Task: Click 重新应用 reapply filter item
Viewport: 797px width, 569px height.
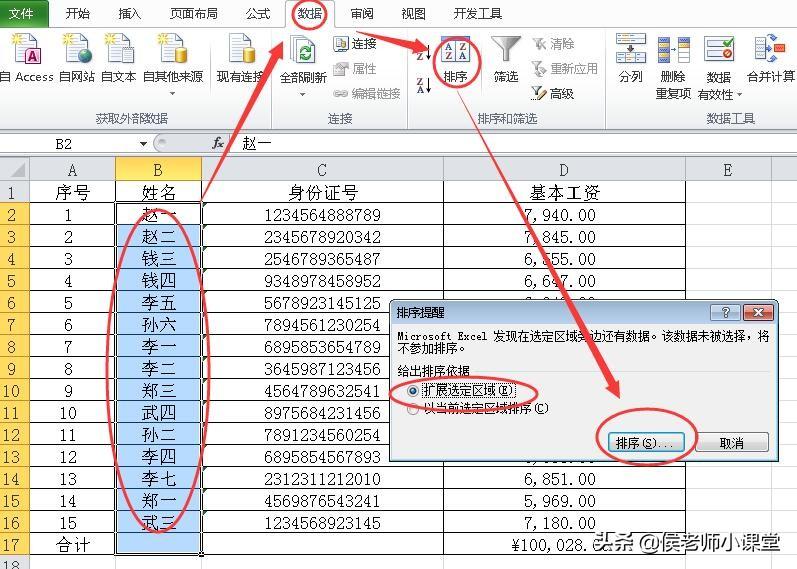Action: pyautogui.click(x=565, y=68)
